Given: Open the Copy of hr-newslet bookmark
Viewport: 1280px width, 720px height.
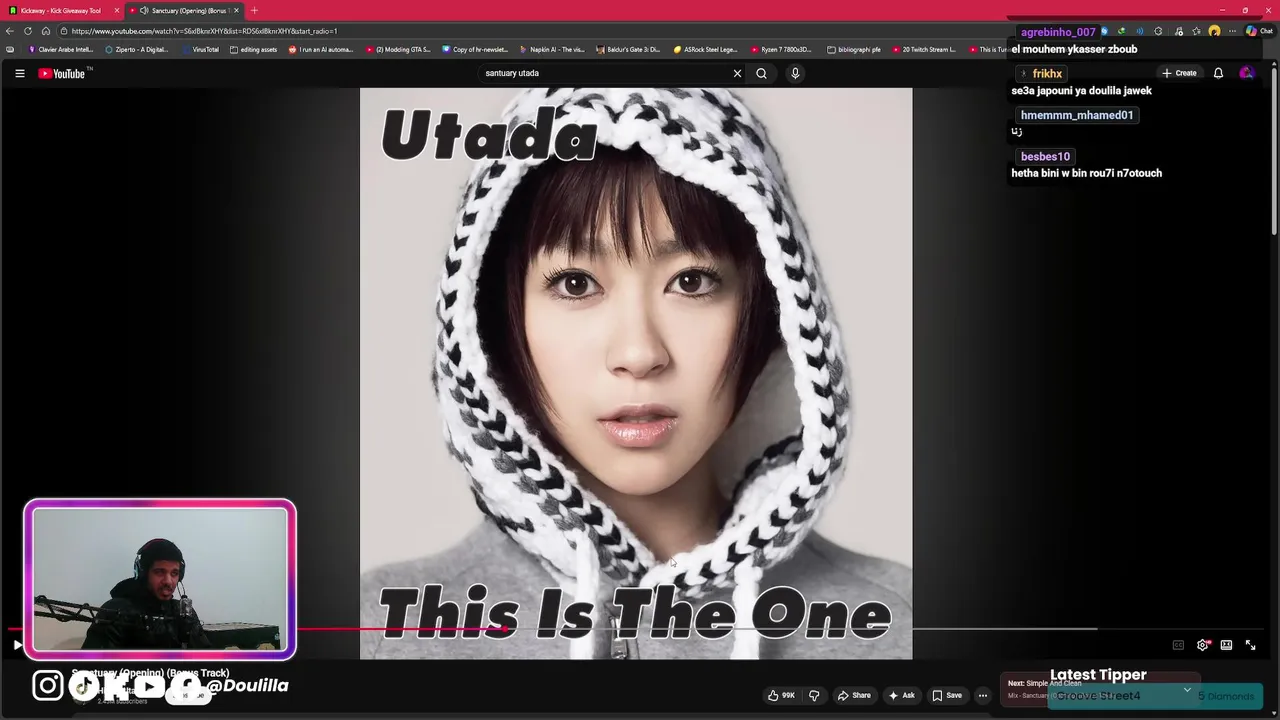Looking at the screenshot, I should [x=475, y=49].
